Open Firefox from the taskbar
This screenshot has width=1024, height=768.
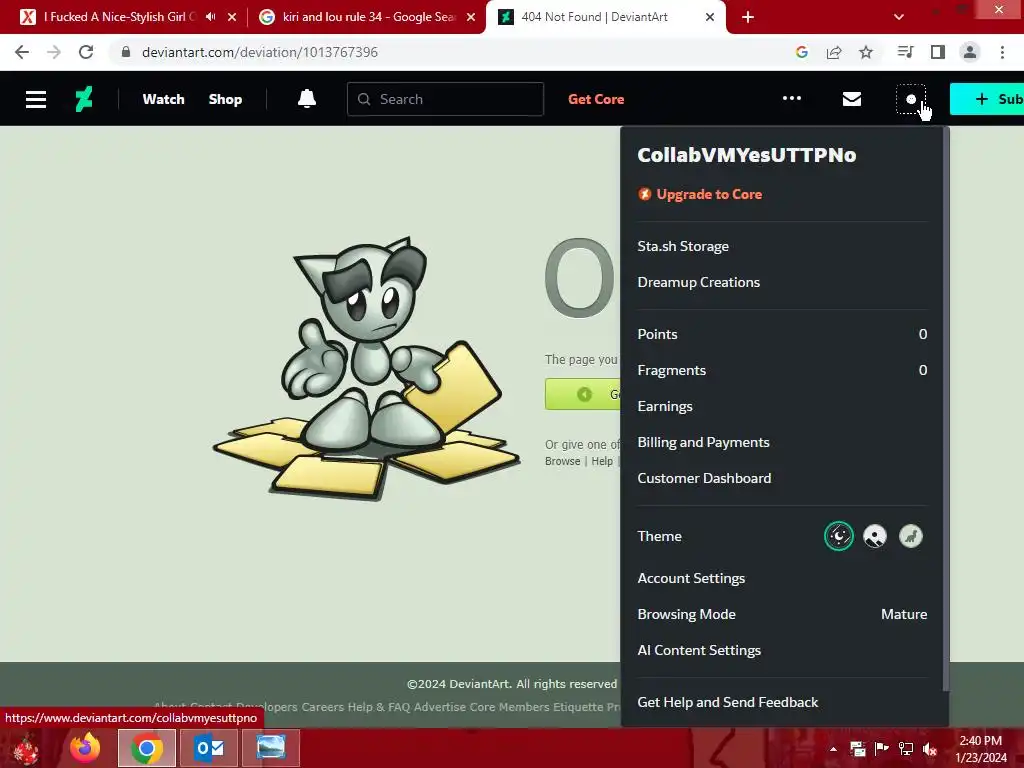click(86, 748)
